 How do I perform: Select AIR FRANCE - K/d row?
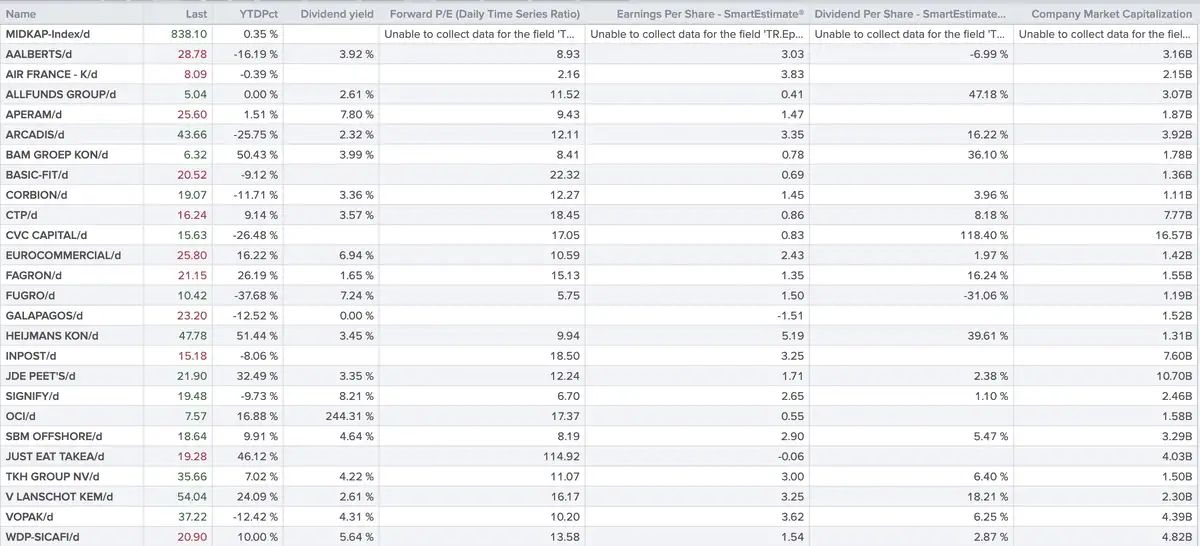click(x=600, y=74)
